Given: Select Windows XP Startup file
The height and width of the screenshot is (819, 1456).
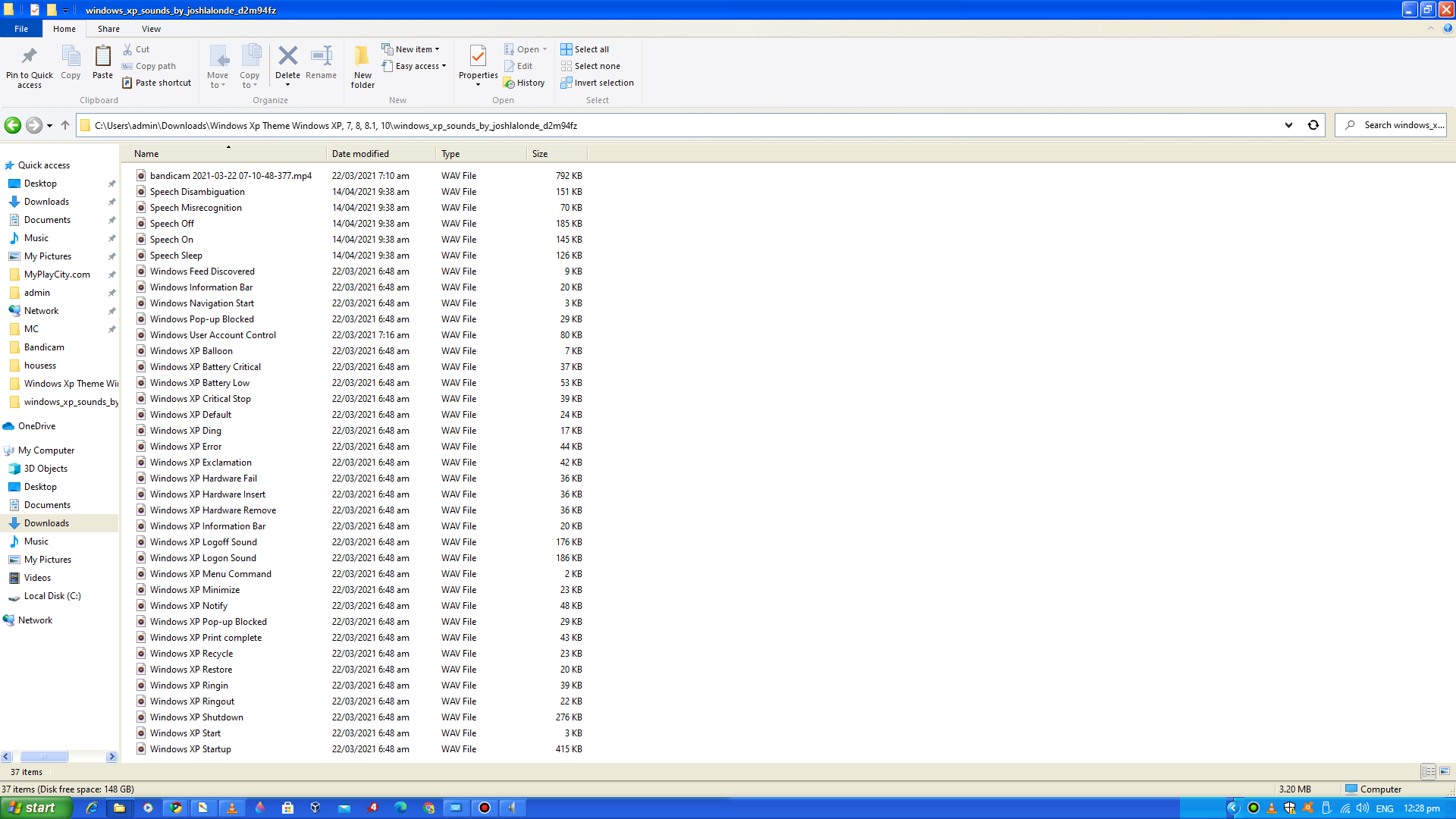Looking at the screenshot, I should 190,749.
